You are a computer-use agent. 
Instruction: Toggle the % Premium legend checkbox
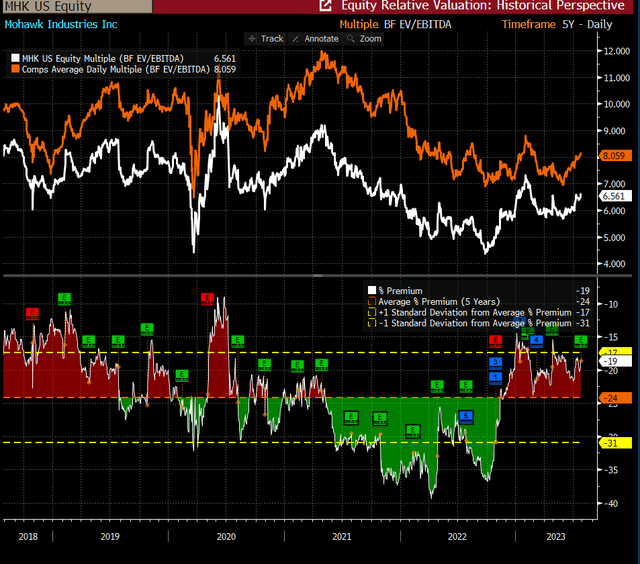[x=372, y=291]
